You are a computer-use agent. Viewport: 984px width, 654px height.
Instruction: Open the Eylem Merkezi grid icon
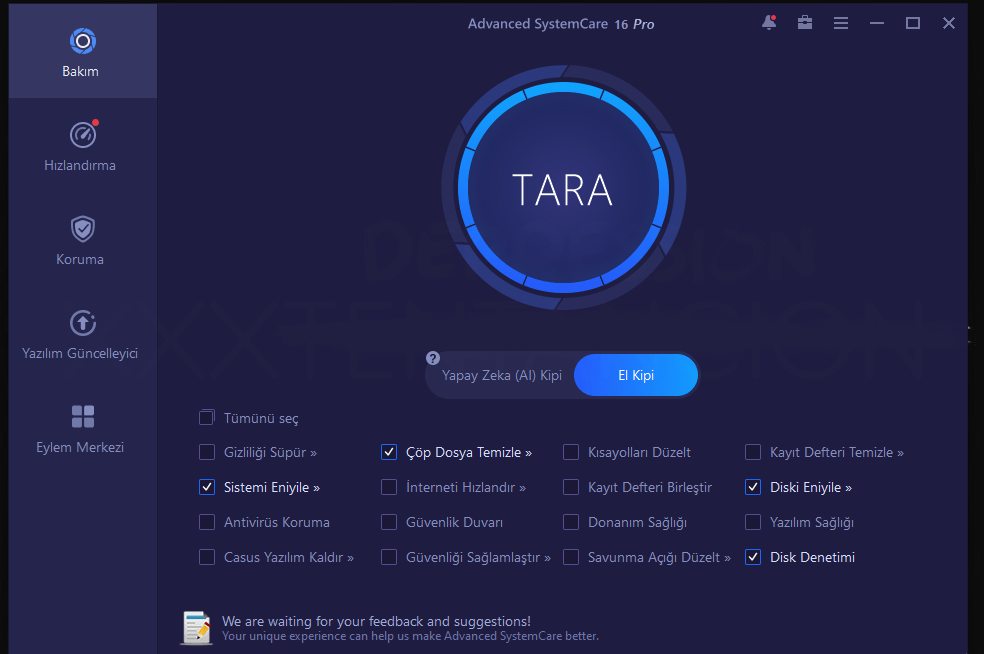click(82, 417)
